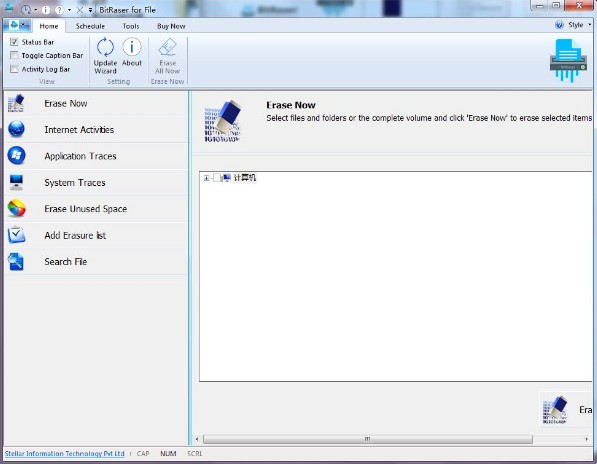Image resolution: width=597 pixels, height=464 pixels.
Task: Click the Search File magnifier icon
Action: (16, 261)
